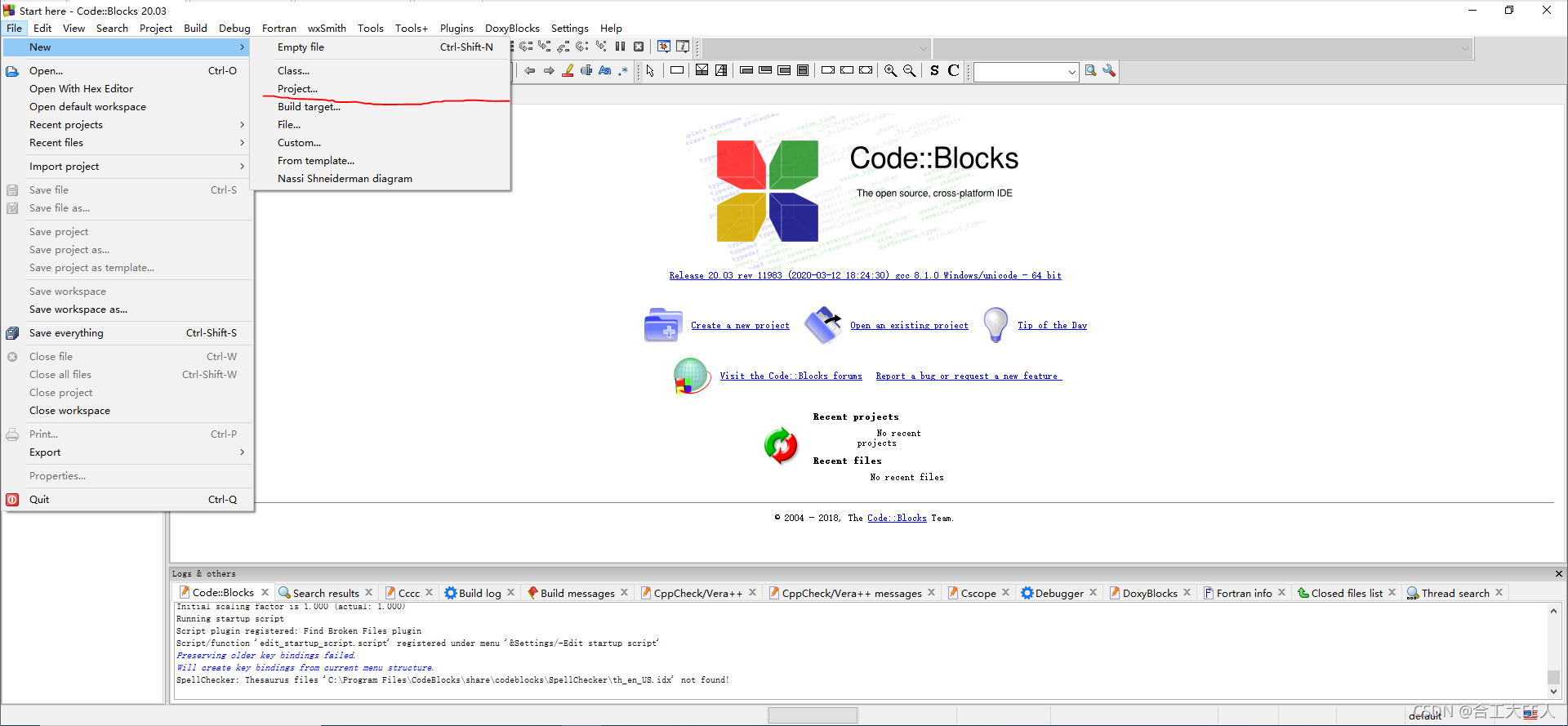Toggle the C comments display button
This screenshot has width=1568, height=726.
953,71
